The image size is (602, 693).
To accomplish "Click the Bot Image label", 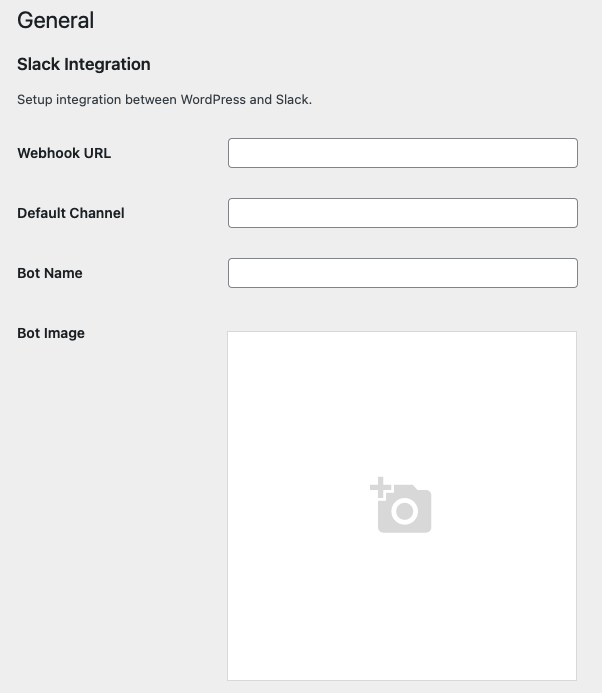I will (51, 333).
